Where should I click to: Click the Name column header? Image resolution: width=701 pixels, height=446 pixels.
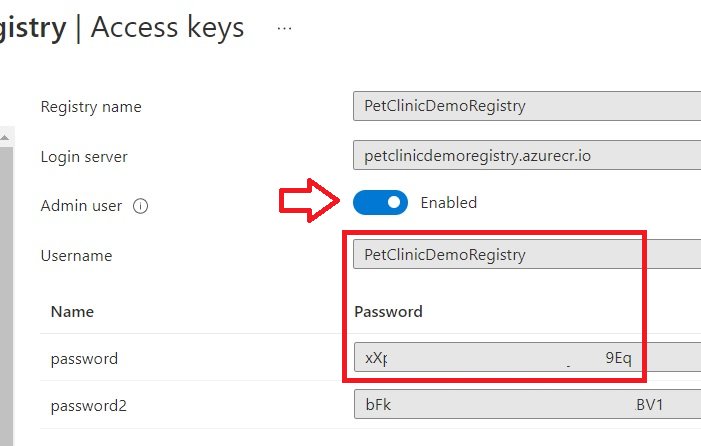(72, 311)
